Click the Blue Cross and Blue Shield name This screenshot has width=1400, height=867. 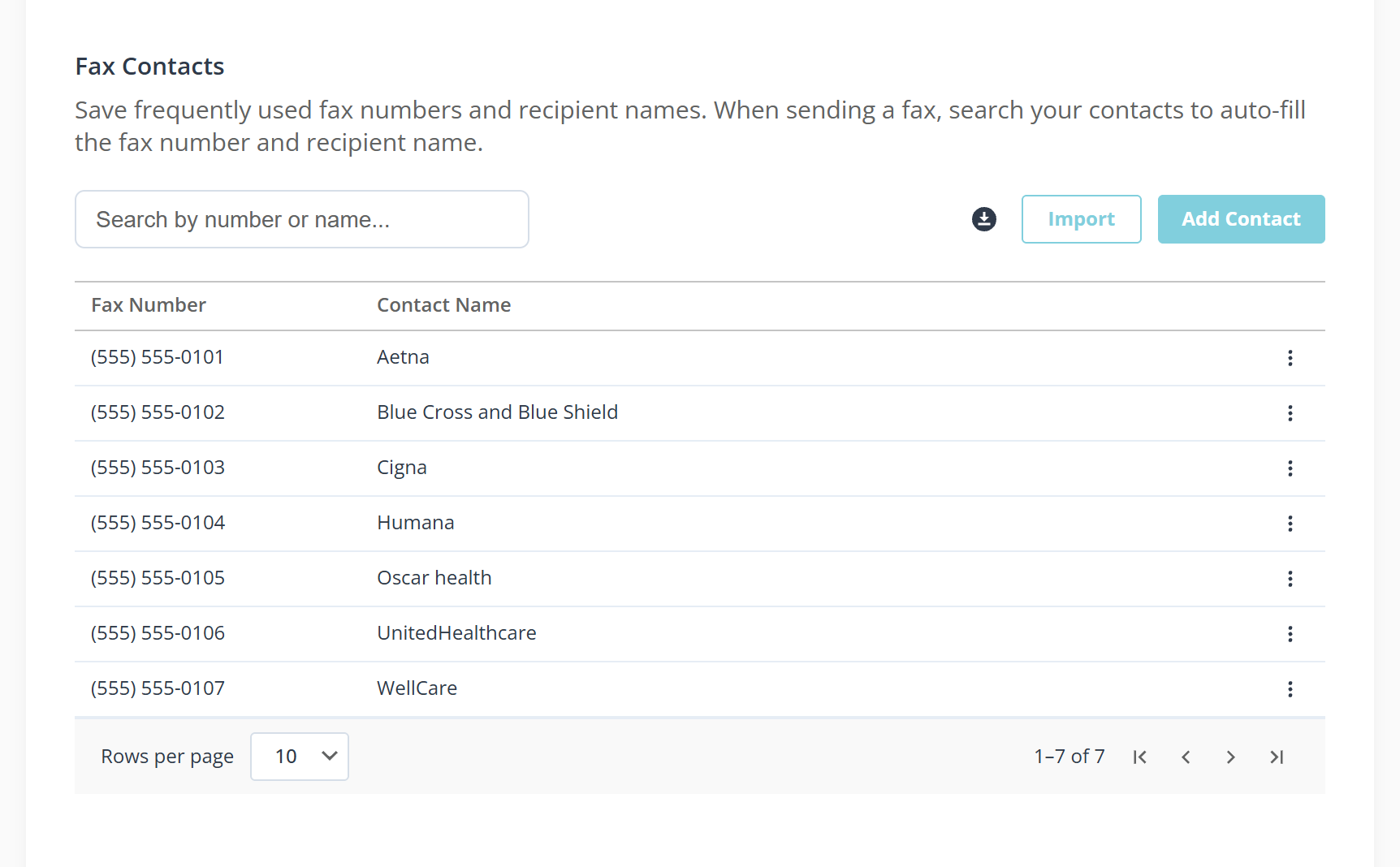[x=498, y=412]
